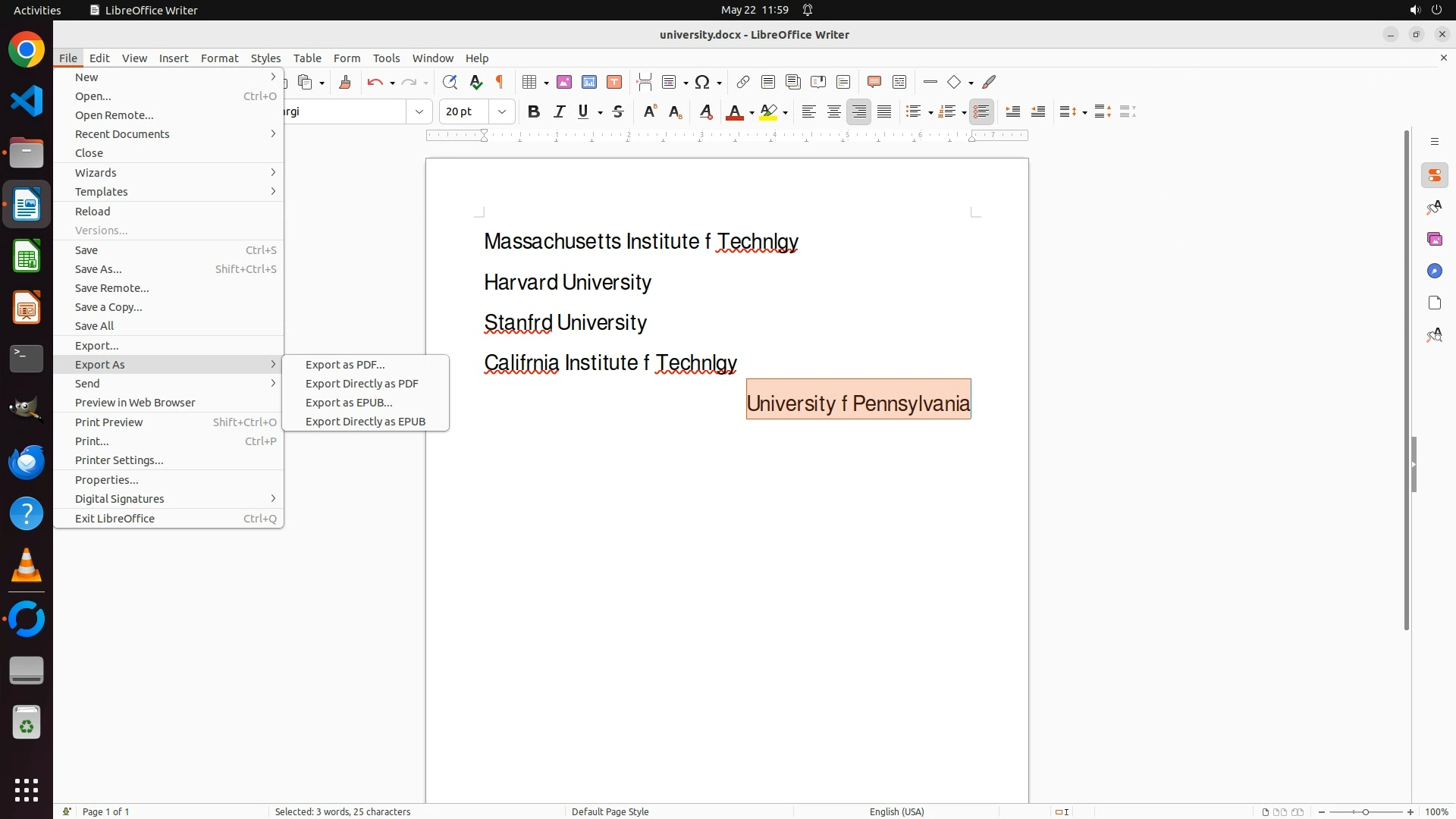The image size is (1456, 819).
Task: Click the Insert Special Character omega icon
Action: point(702,82)
